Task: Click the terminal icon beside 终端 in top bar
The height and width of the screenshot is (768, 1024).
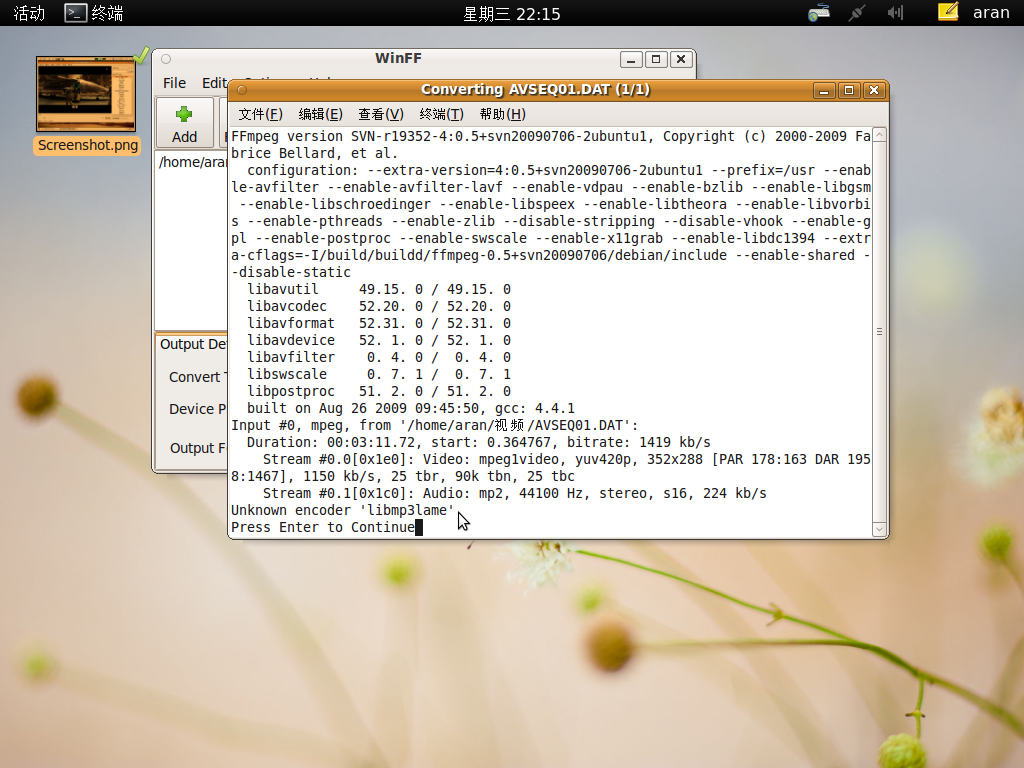Action: pos(75,13)
